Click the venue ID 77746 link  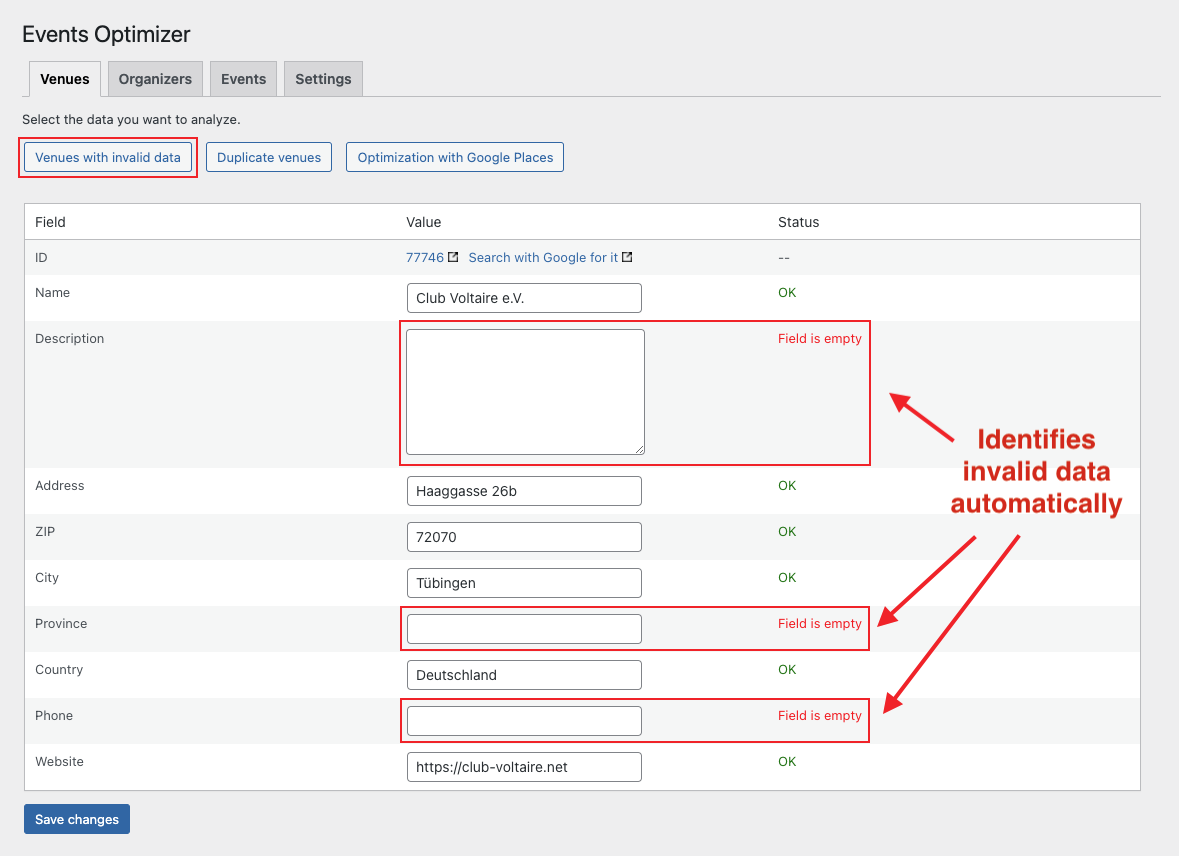coord(424,257)
